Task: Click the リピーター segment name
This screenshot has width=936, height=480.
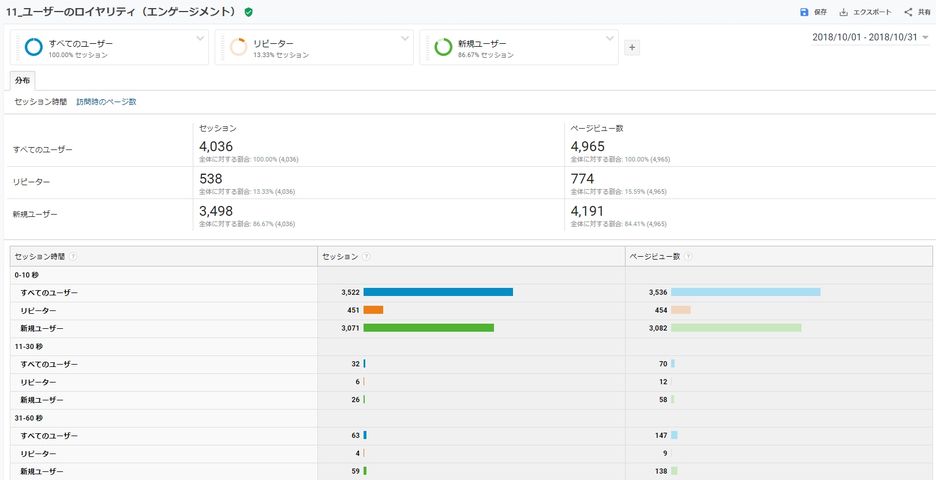Action: tap(273, 44)
